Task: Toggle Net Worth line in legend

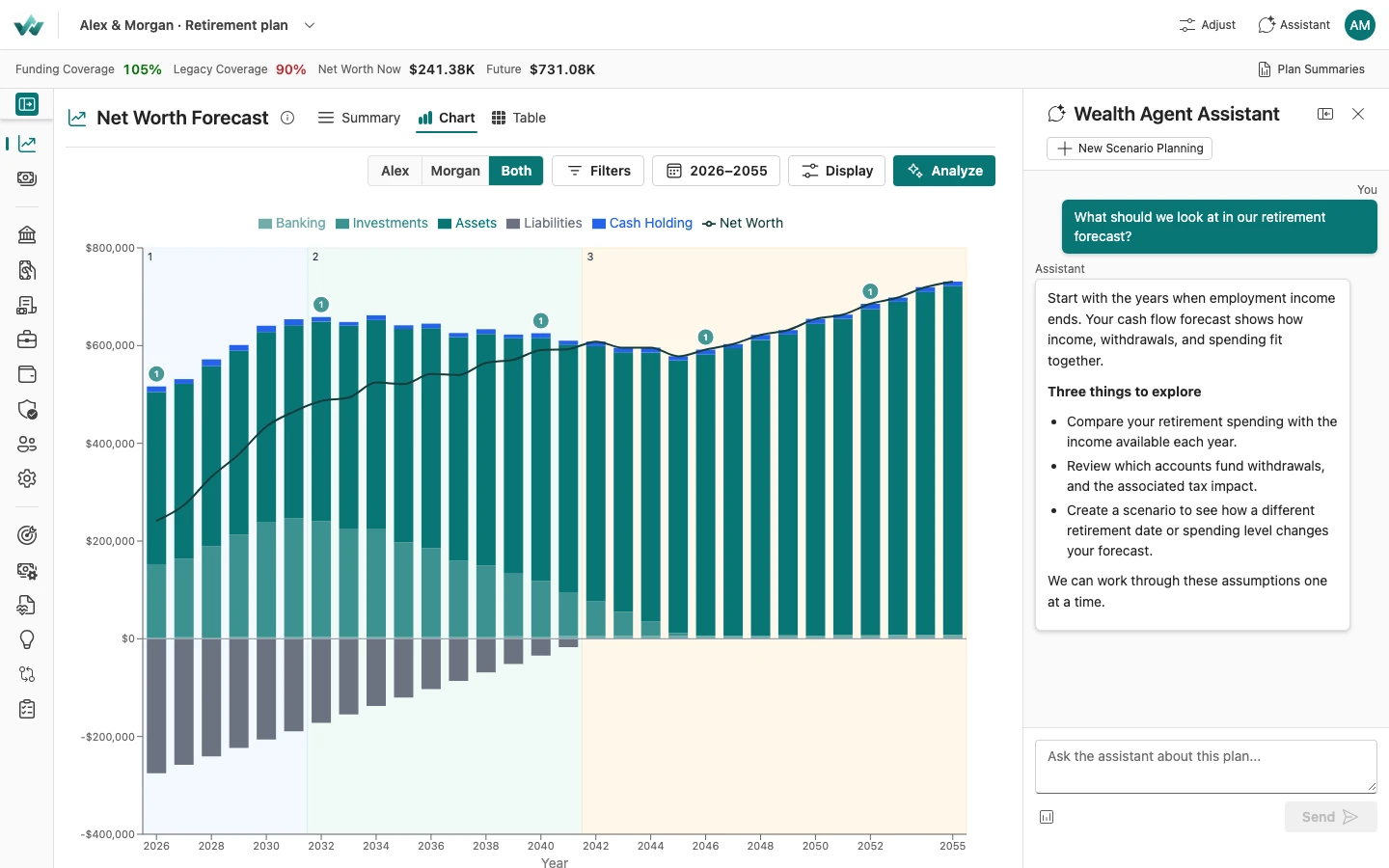Action: pyautogui.click(x=743, y=223)
